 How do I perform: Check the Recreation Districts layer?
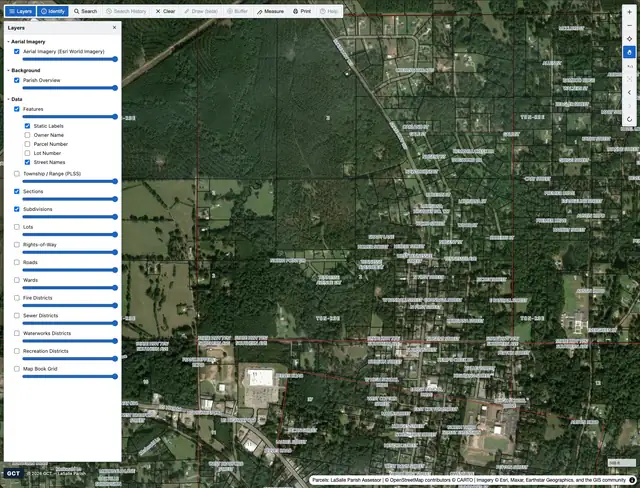[17, 351]
